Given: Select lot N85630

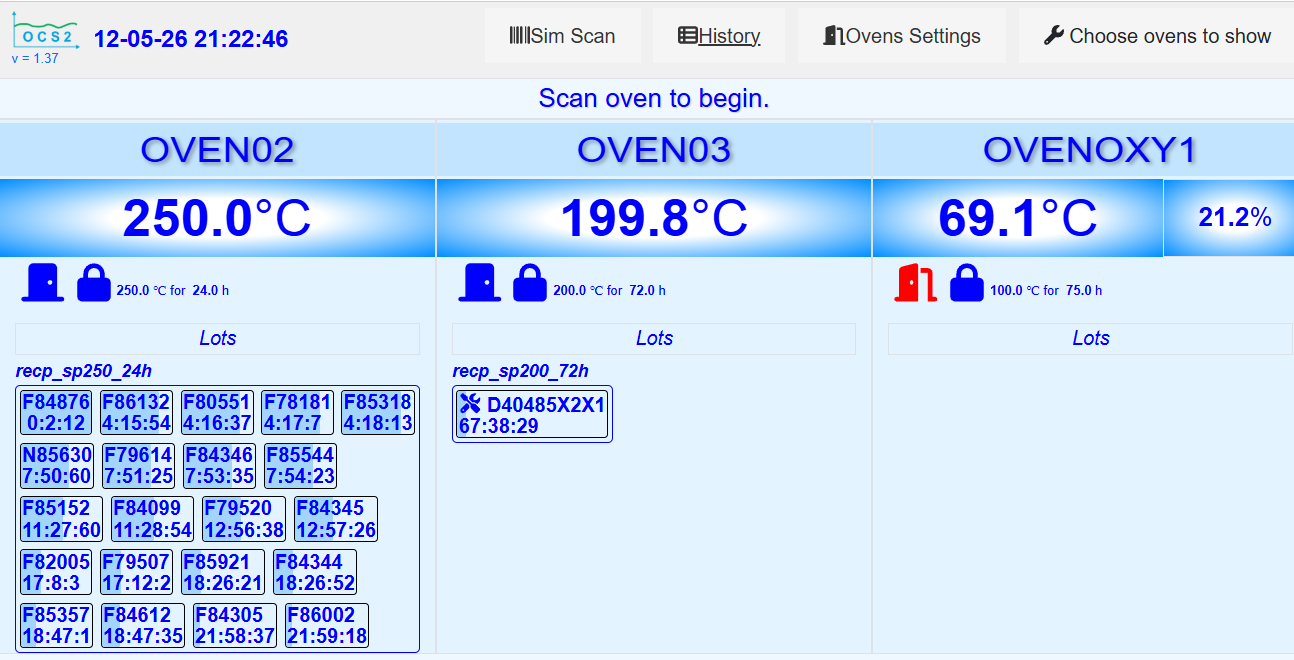Looking at the screenshot, I should click(x=57, y=465).
